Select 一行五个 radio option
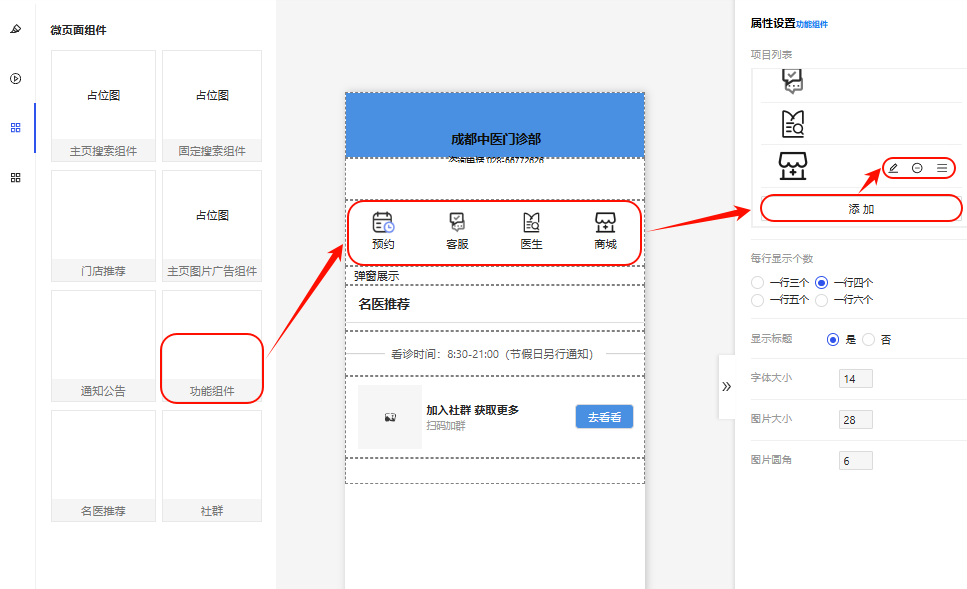The image size is (967, 589). pyautogui.click(x=757, y=299)
